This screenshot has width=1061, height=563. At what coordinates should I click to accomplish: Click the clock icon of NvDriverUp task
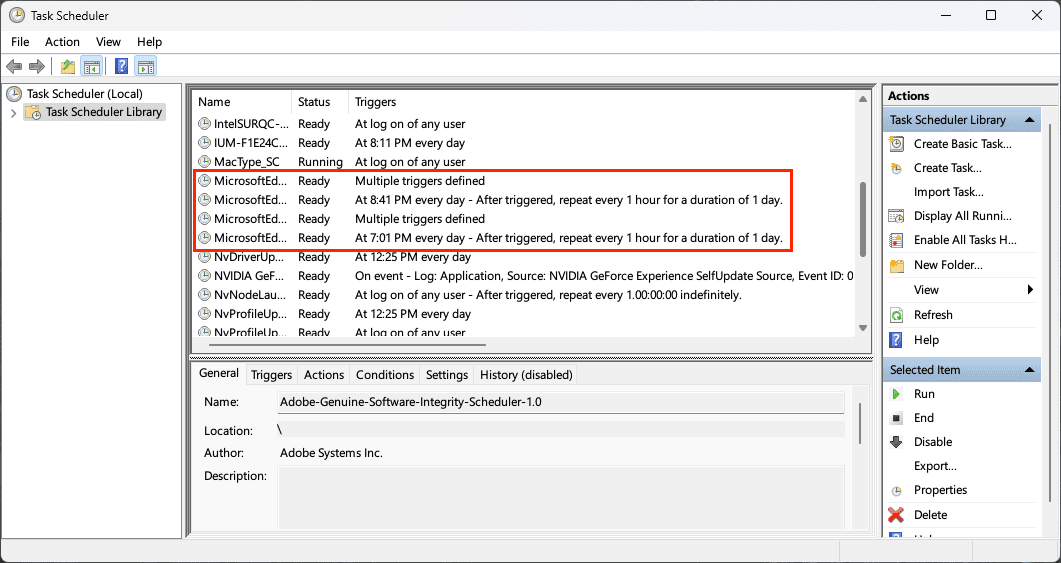coord(204,257)
